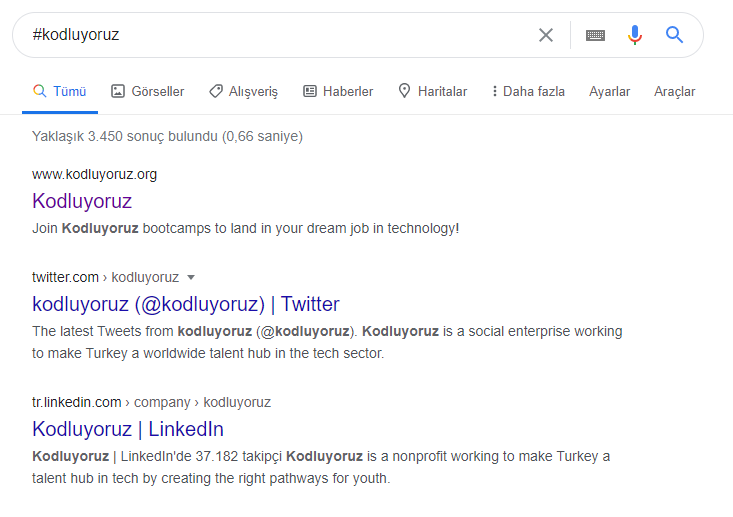The image size is (733, 517).
Task: Open the Haritalar tab
Action: point(433,91)
